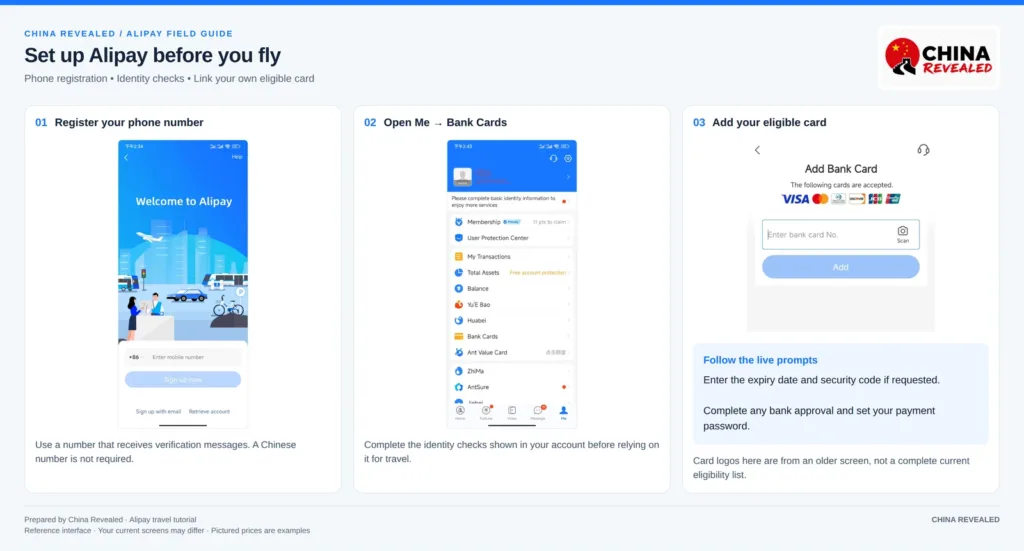Open Help on the Alipay welcome screen
Viewport: 1024px width, 551px height.
tap(237, 157)
